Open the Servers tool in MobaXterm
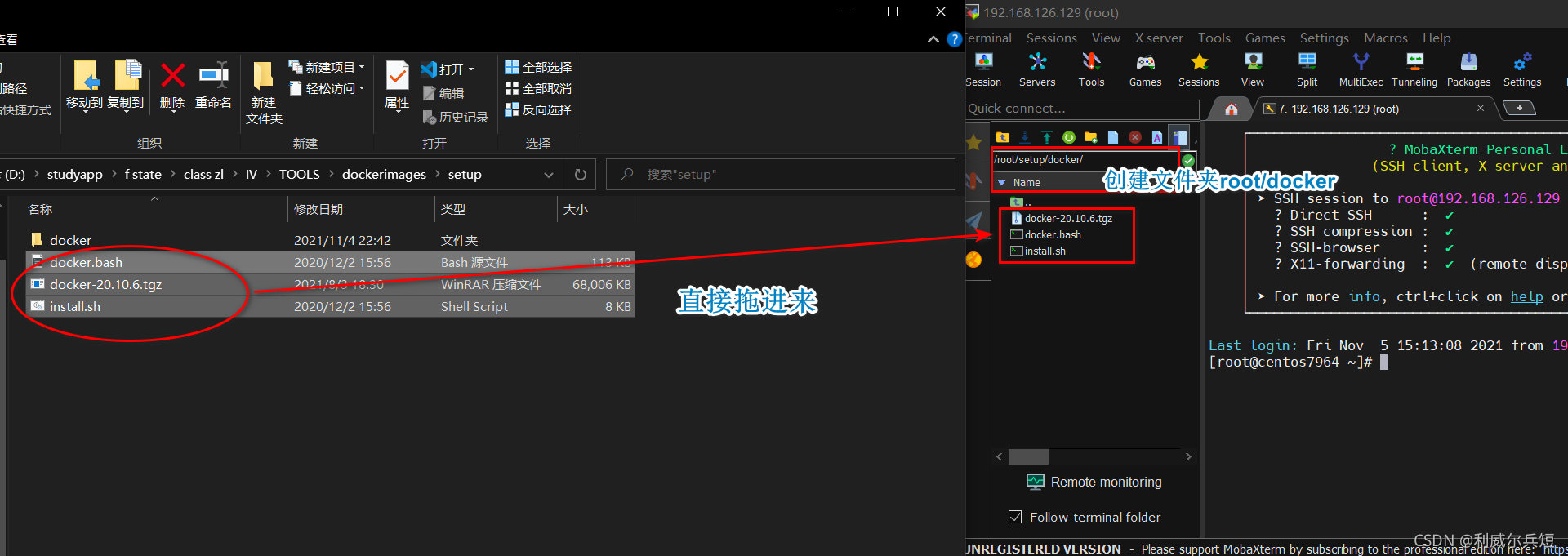The width and height of the screenshot is (1568, 556). [1037, 69]
